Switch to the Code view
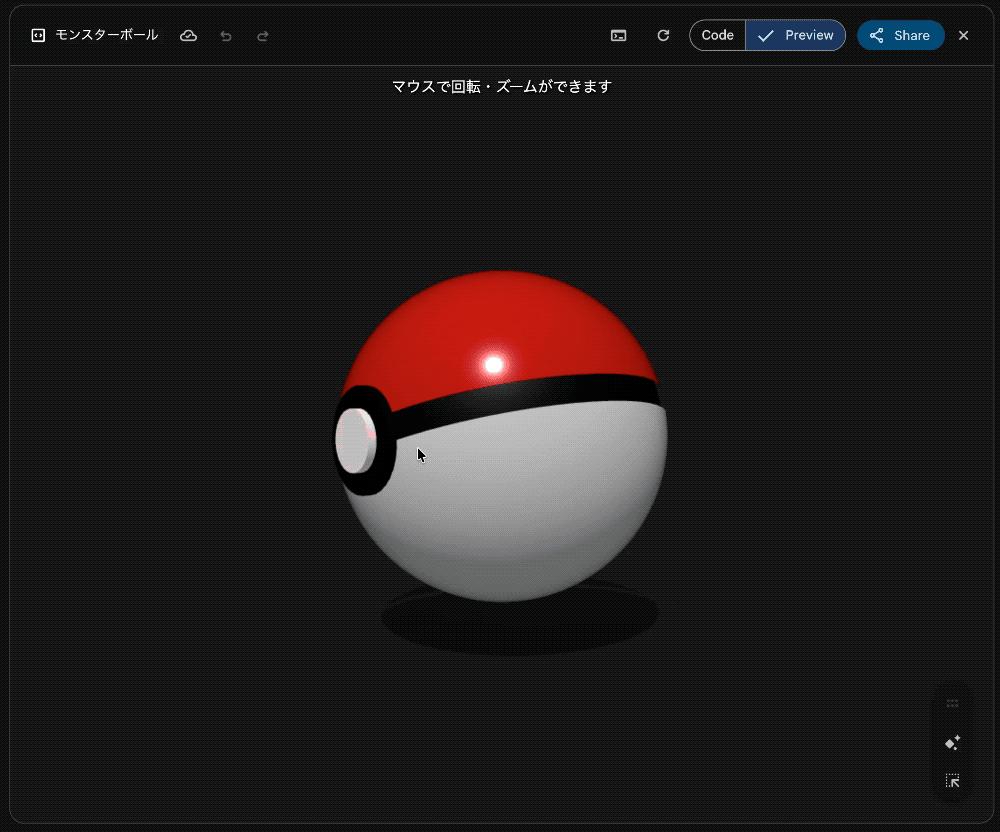 (x=717, y=35)
